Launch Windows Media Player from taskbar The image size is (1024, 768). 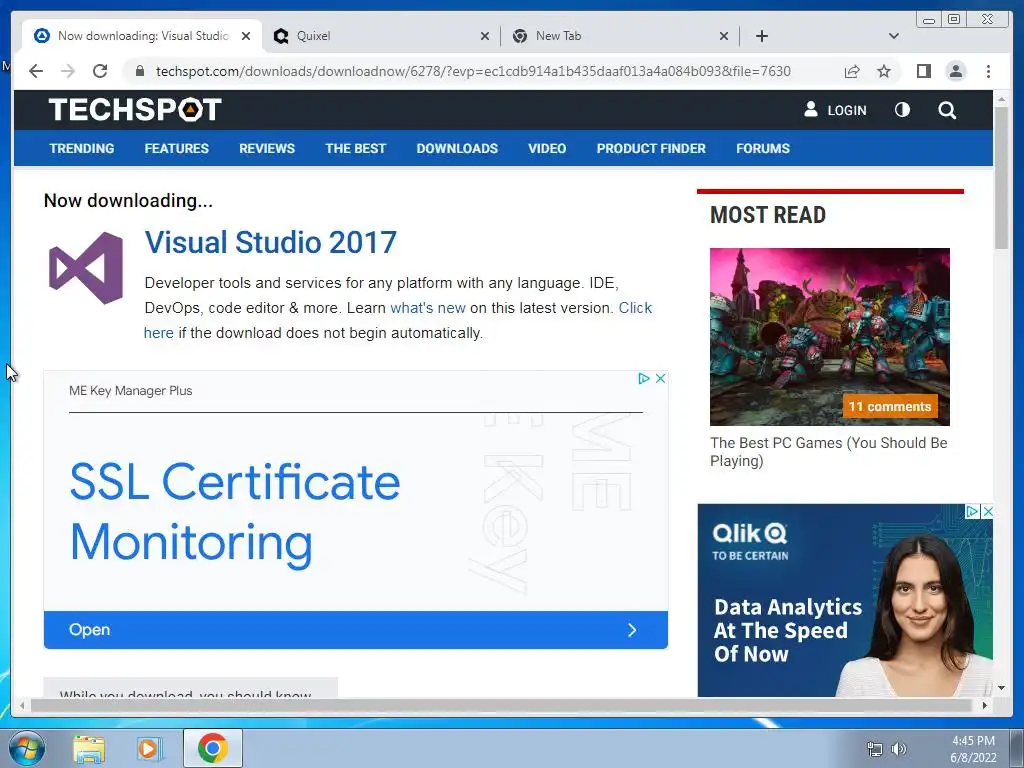tap(150, 749)
